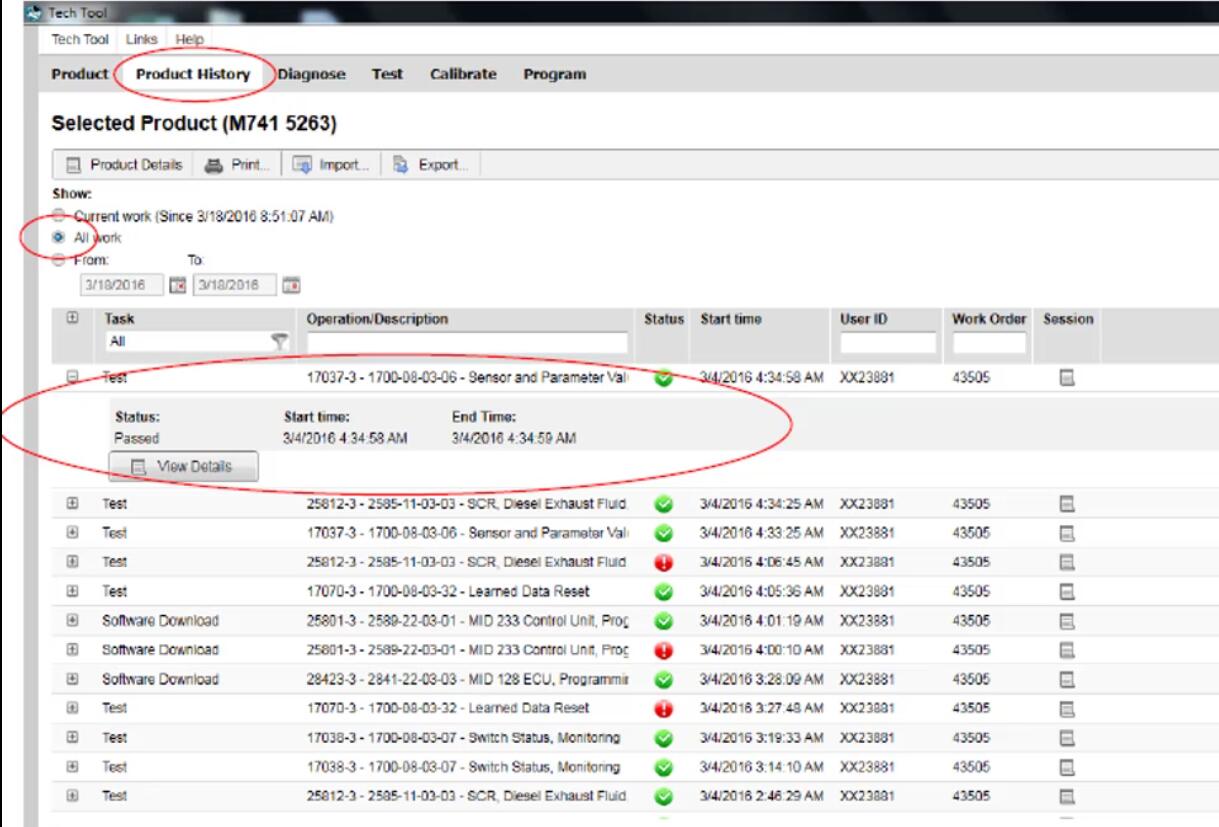Expand the Test row started 4:06:45 AM
Image resolution: width=1219 pixels, height=827 pixels.
(x=71, y=561)
